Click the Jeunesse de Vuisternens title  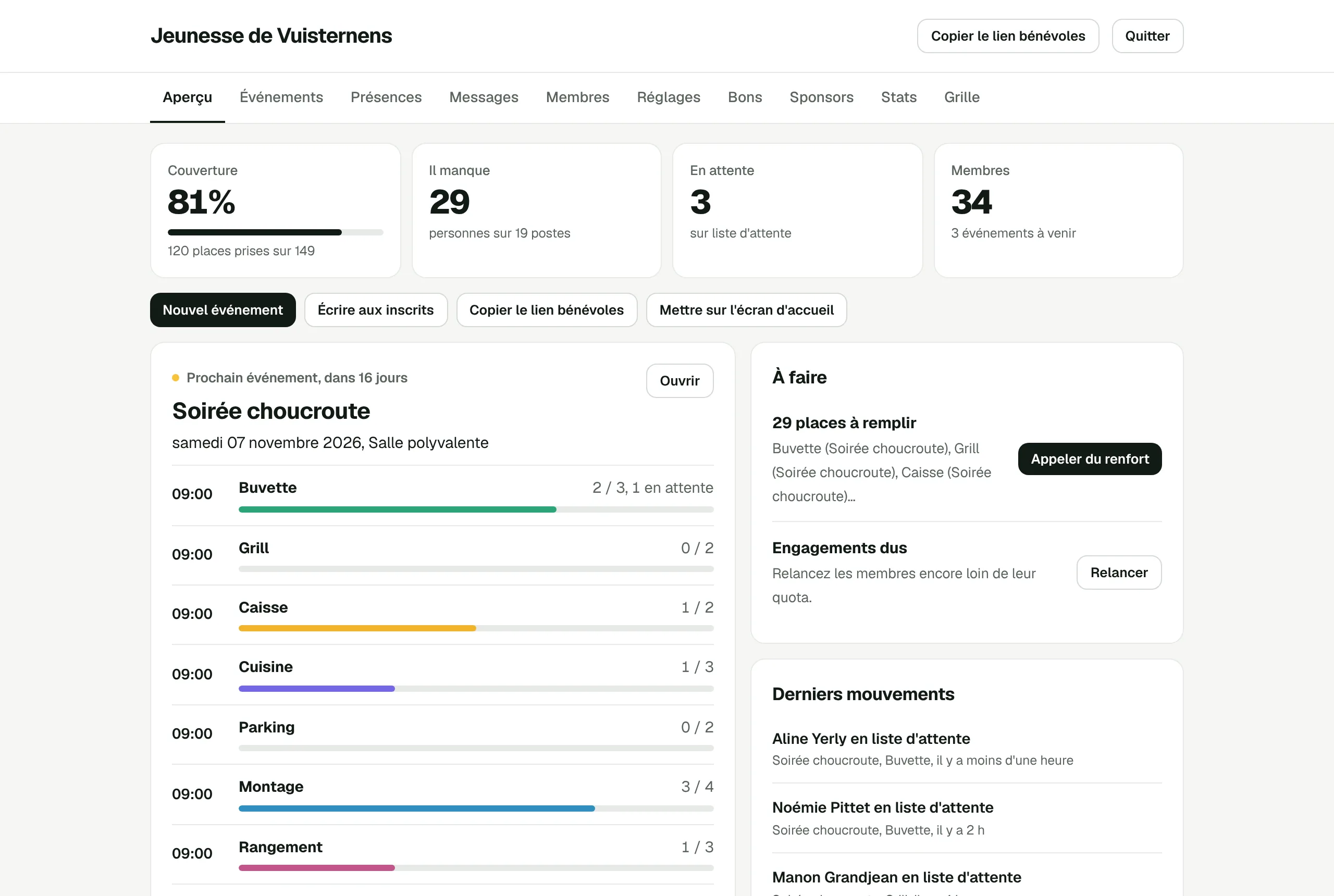coord(271,36)
